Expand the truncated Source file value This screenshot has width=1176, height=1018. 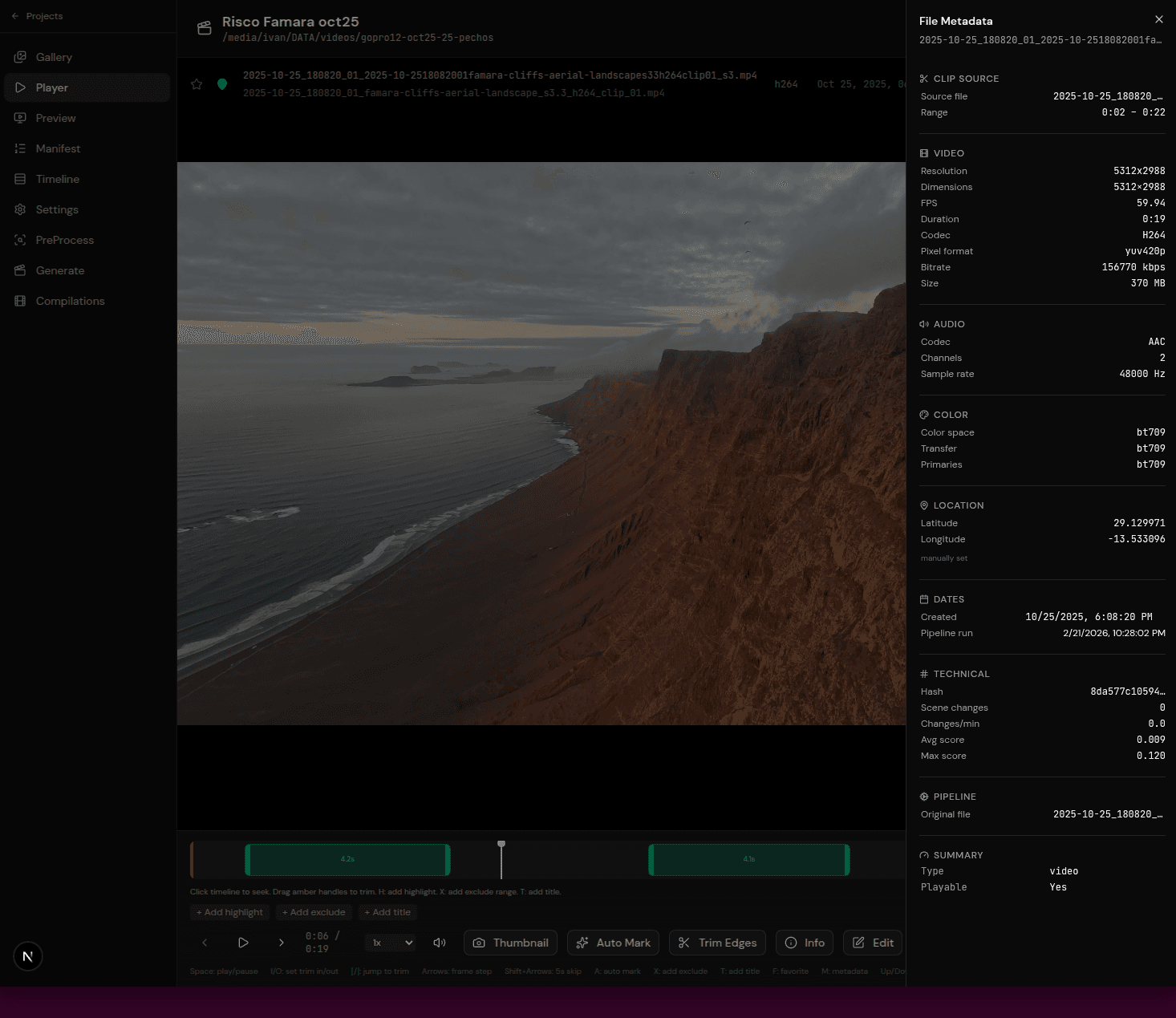1107,96
